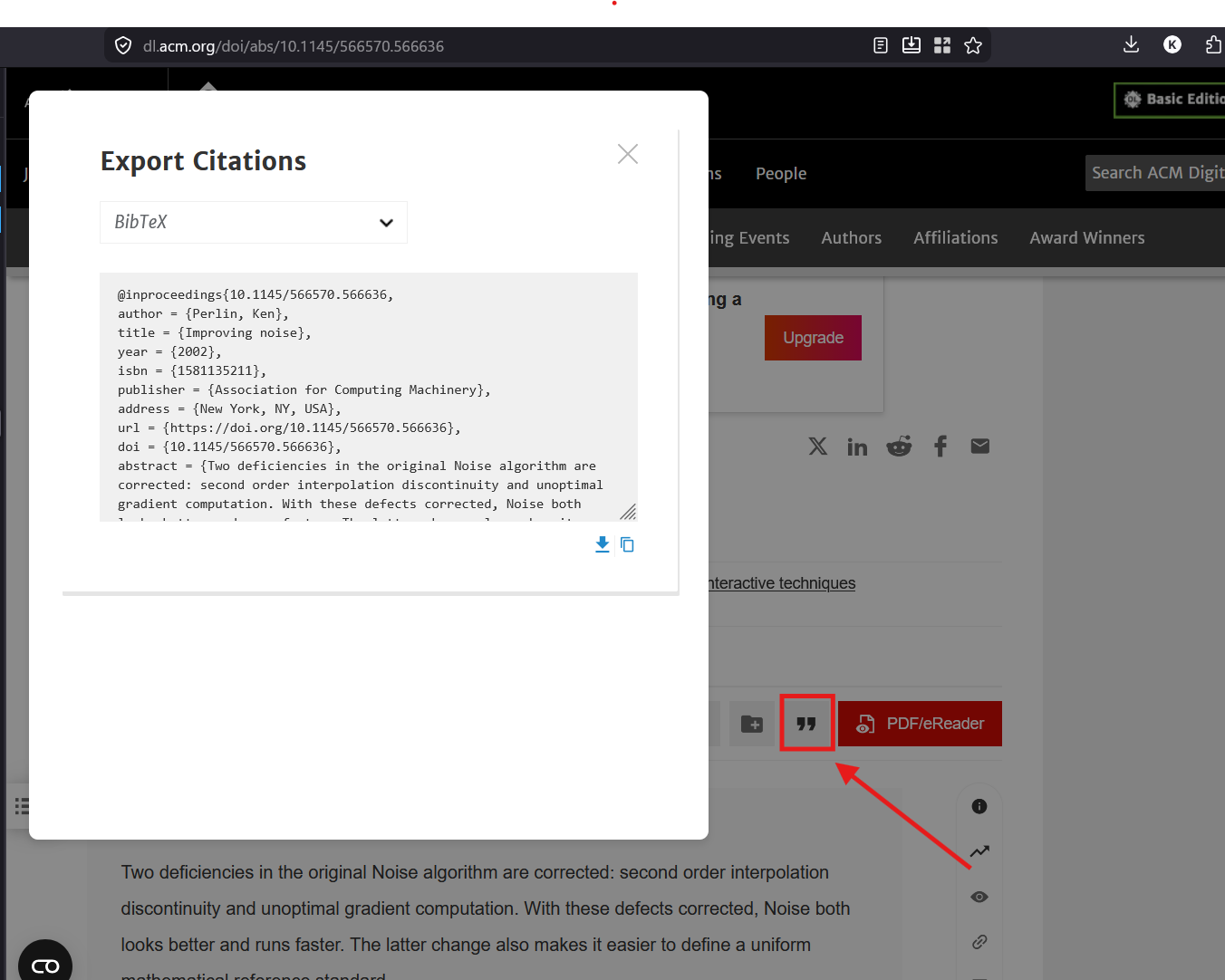Open article metrics trend icon
Image resolution: width=1225 pixels, height=980 pixels.
coord(979,851)
